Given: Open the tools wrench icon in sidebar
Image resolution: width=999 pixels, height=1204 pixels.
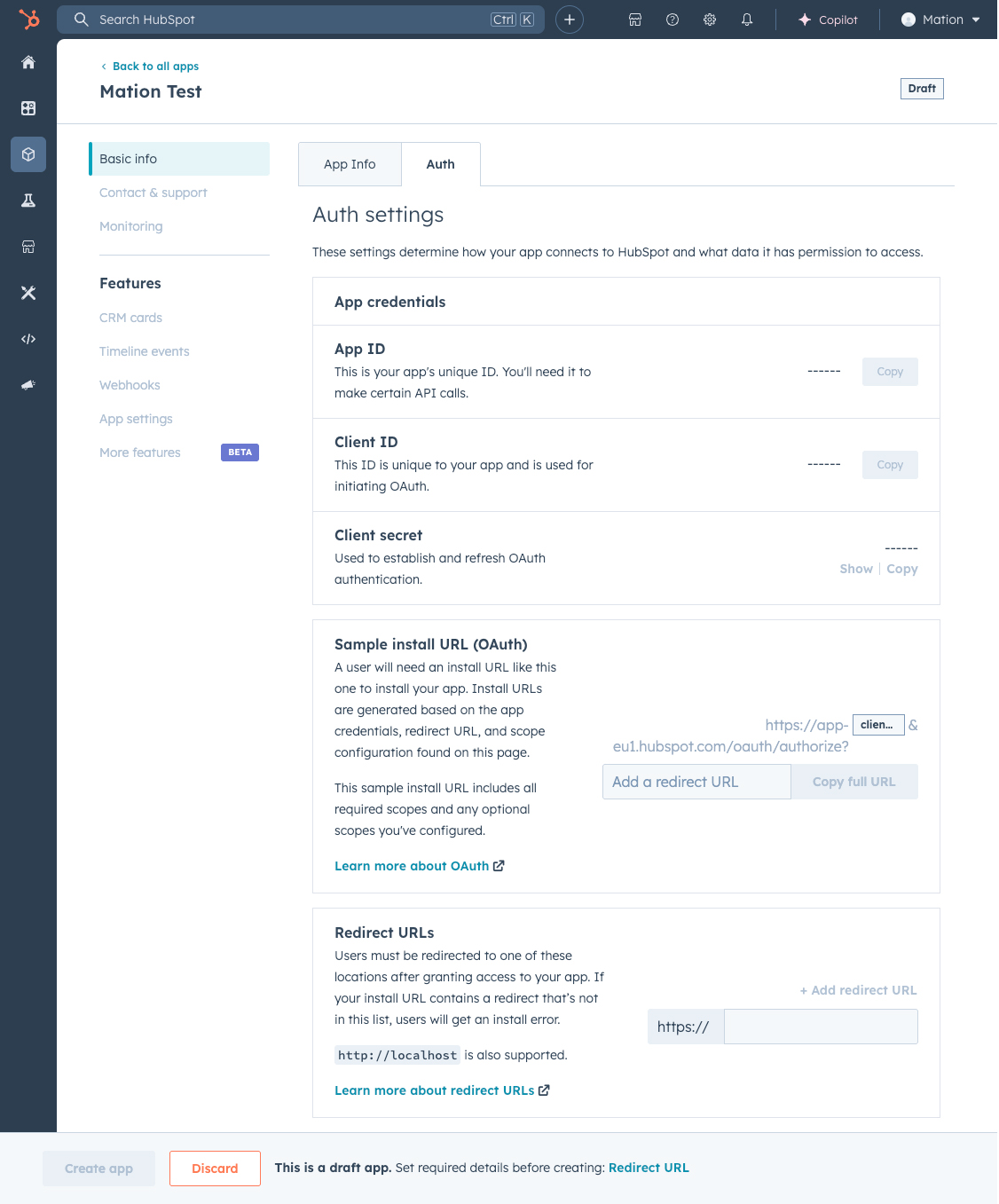Looking at the screenshot, I should point(28,293).
